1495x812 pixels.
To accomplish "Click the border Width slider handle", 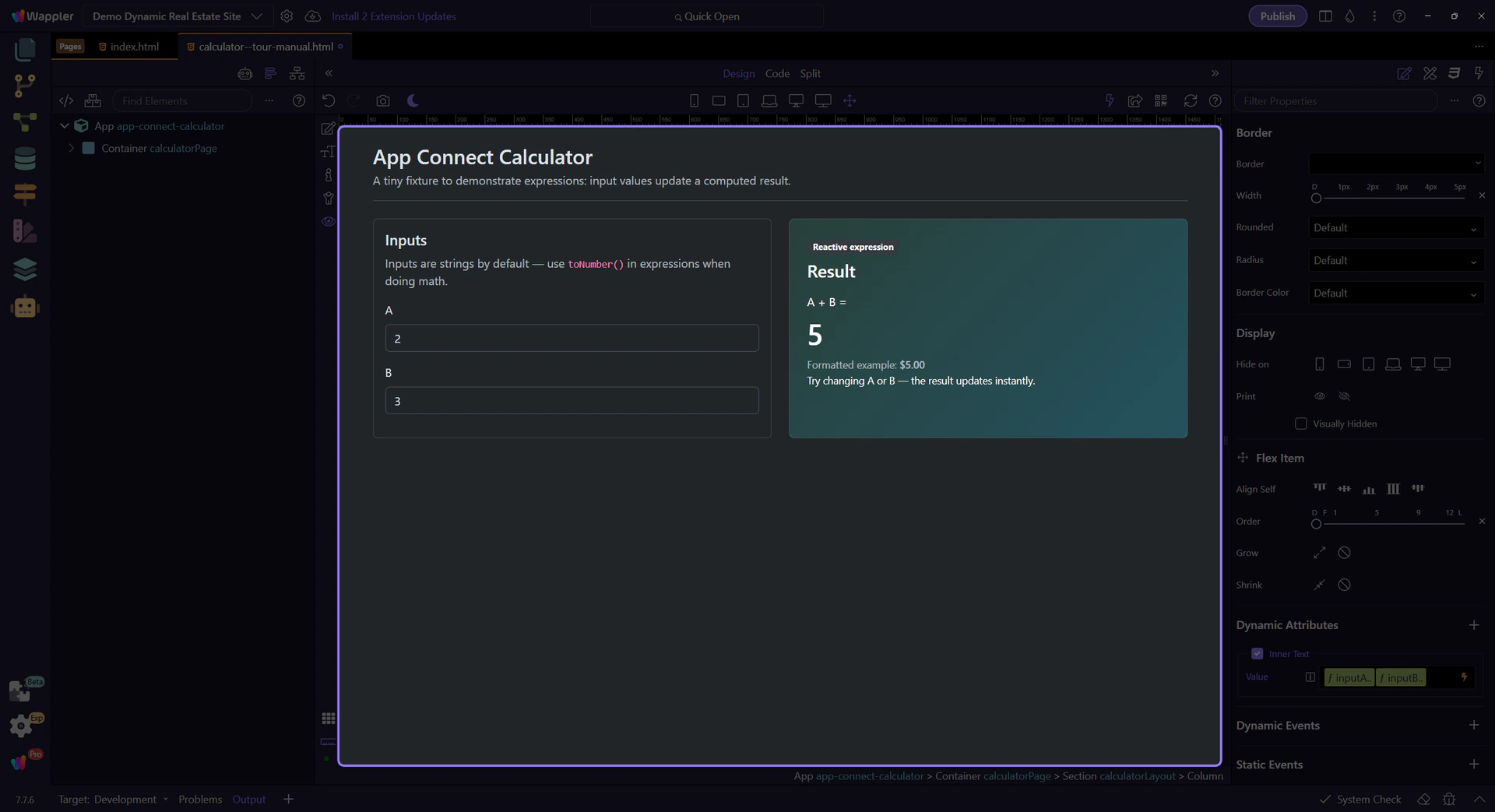I will pyautogui.click(x=1316, y=198).
